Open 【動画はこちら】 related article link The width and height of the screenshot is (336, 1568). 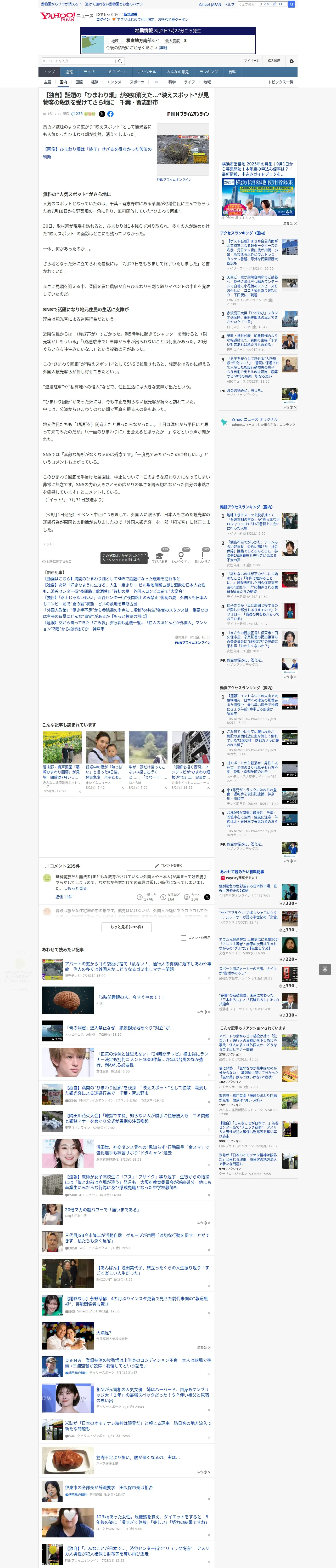(113, 579)
